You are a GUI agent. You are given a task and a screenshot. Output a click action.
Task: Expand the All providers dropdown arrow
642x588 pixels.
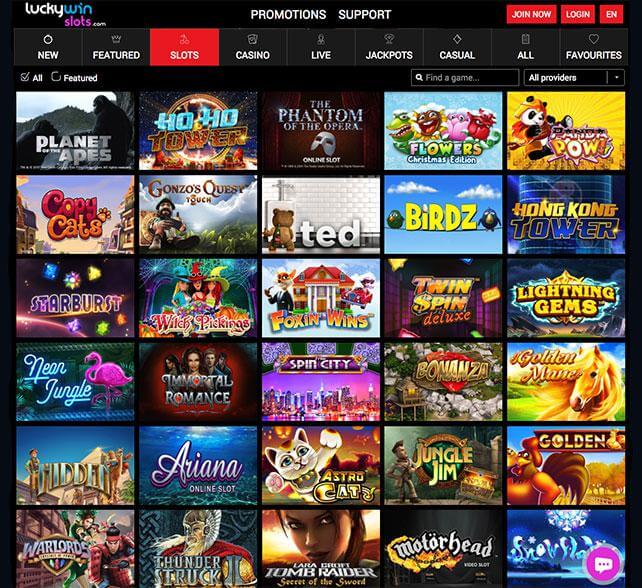click(x=616, y=77)
